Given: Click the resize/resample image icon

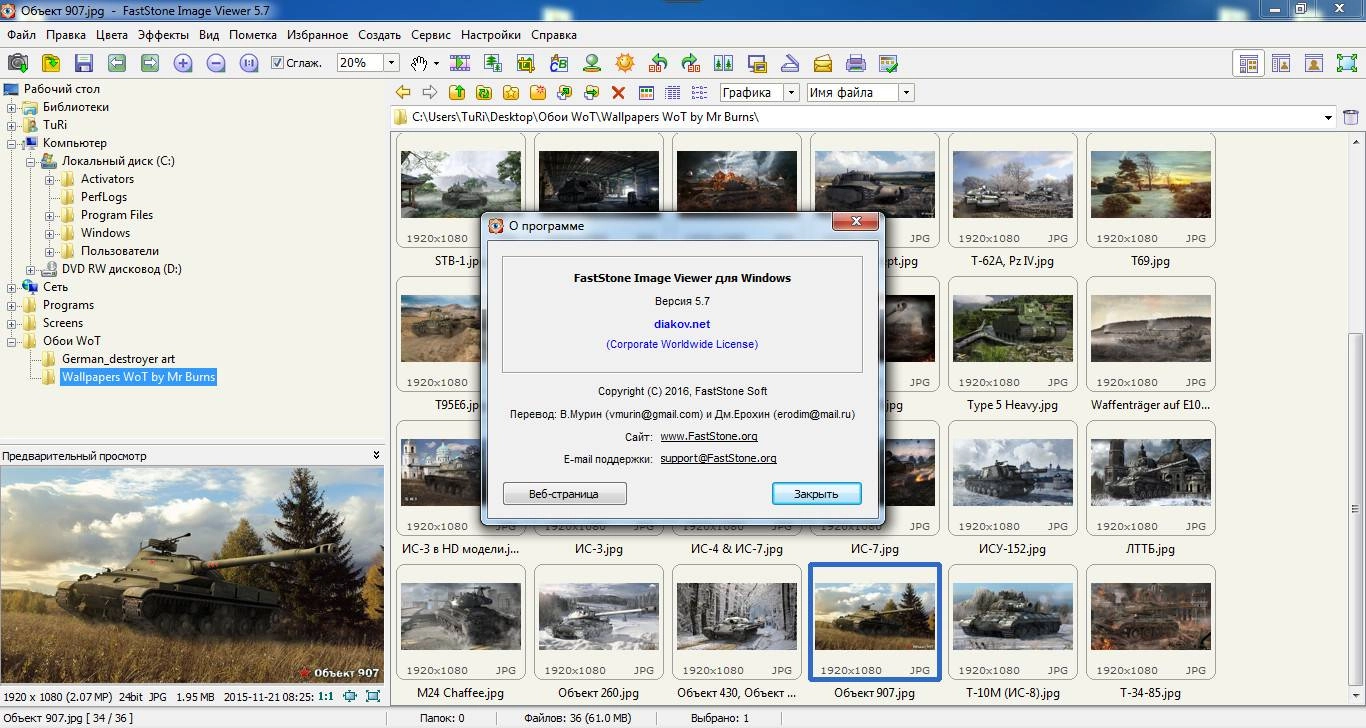Looking at the screenshot, I should (493, 63).
